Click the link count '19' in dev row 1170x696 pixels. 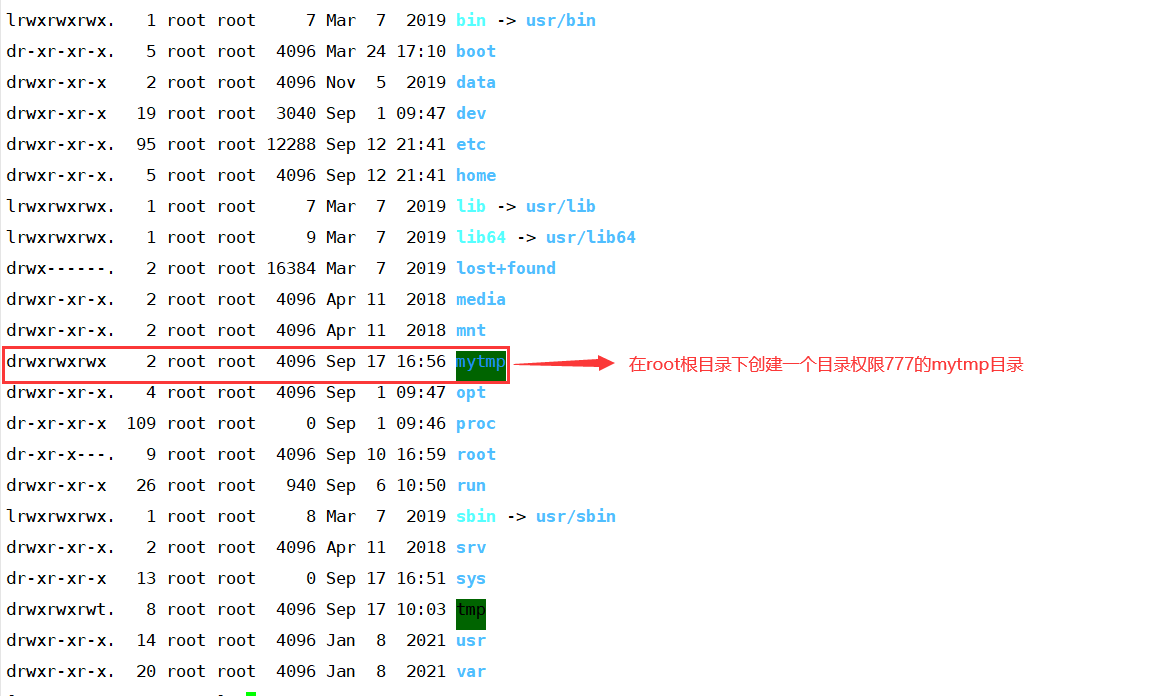pos(146,113)
